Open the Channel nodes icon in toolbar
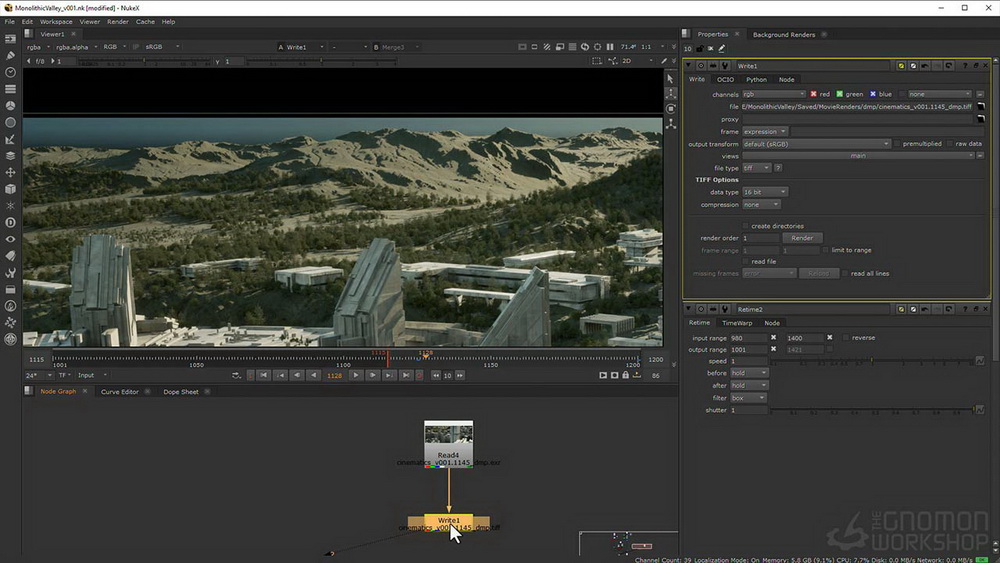Image resolution: width=1000 pixels, height=563 pixels. pos(10,89)
